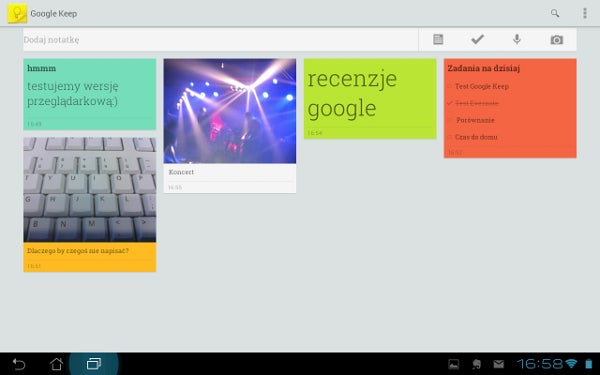Select 'Dlaczego by czegoś nie napisać?' caption

click(78, 251)
